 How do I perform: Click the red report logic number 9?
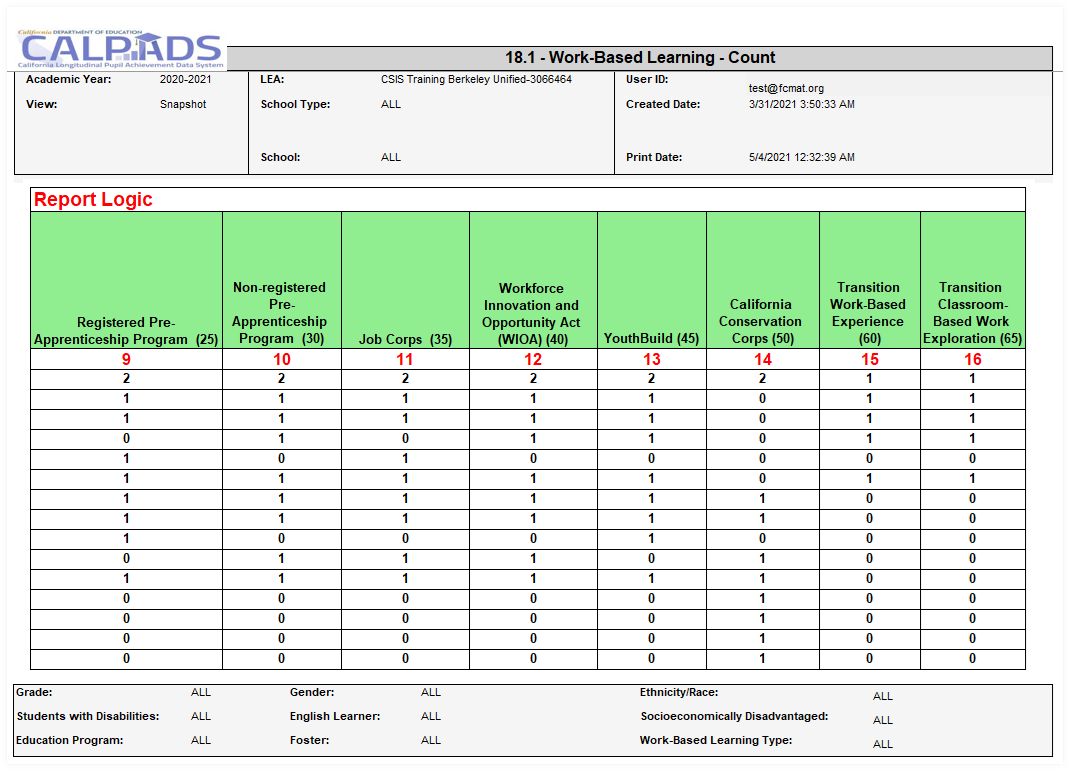pos(126,360)
